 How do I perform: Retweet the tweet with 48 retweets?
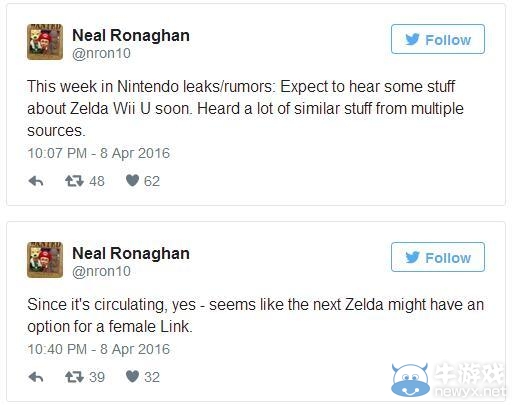pos(74,181)
